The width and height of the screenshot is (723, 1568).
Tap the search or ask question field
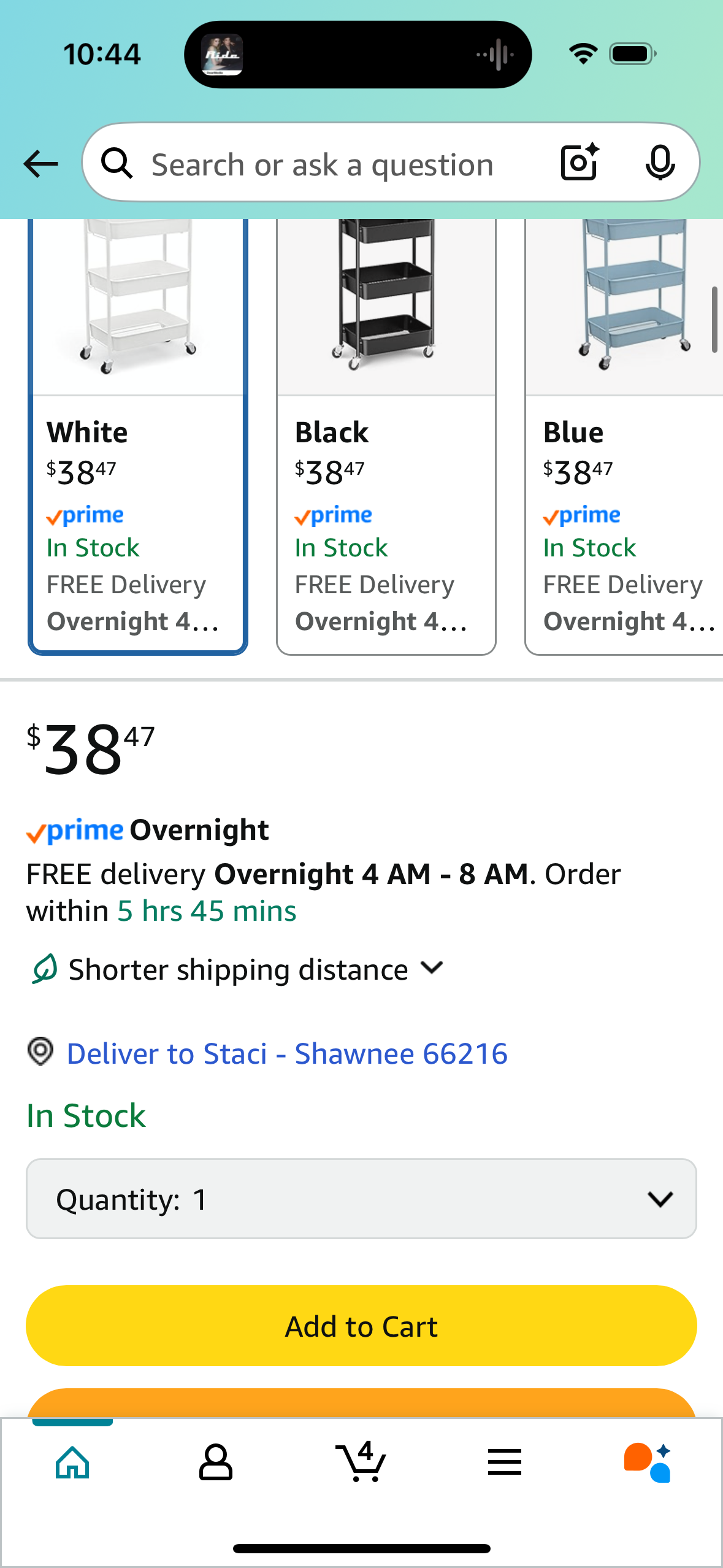pos(322,164)
